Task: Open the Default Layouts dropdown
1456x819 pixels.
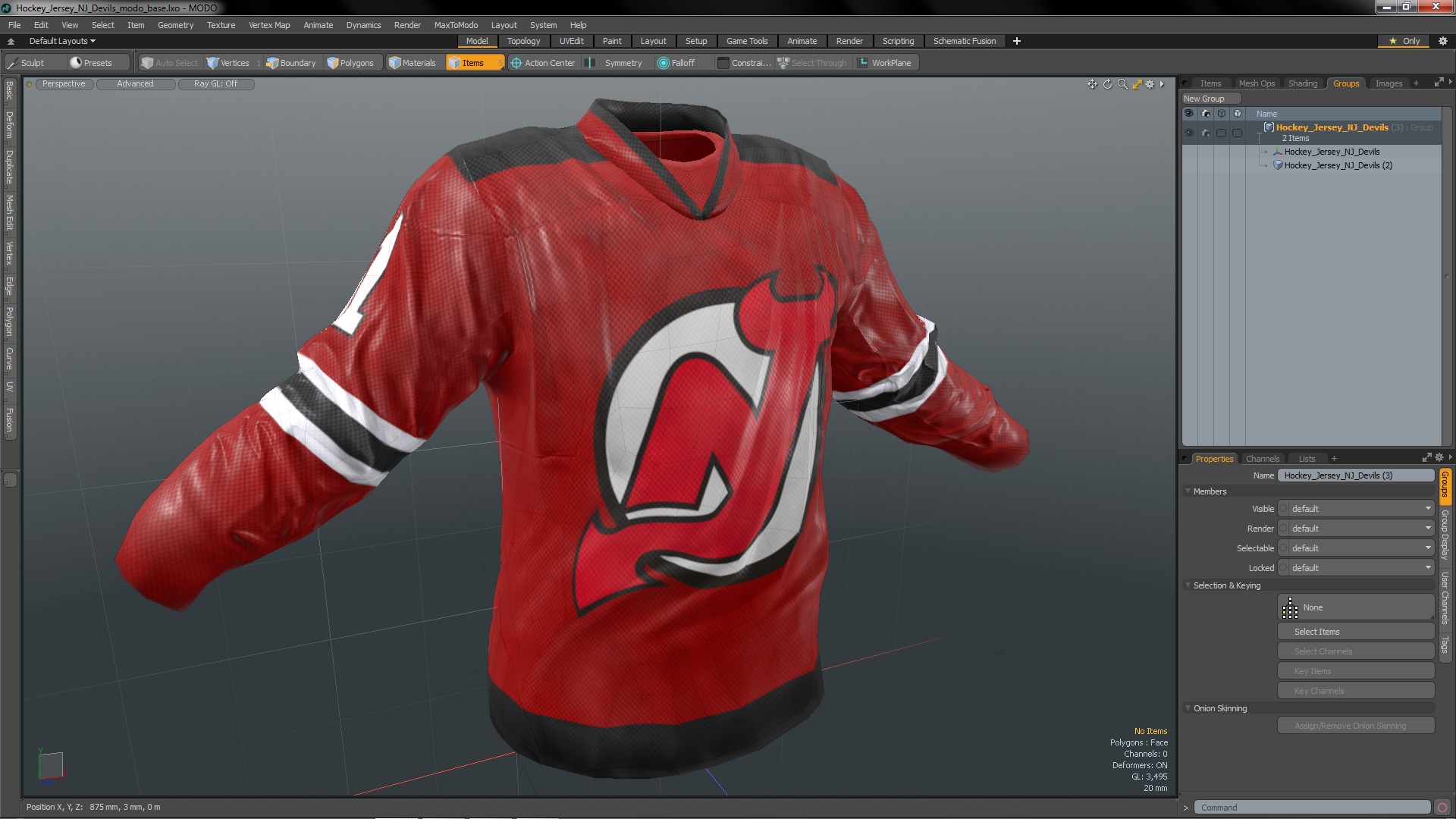Action: point(62,41)
